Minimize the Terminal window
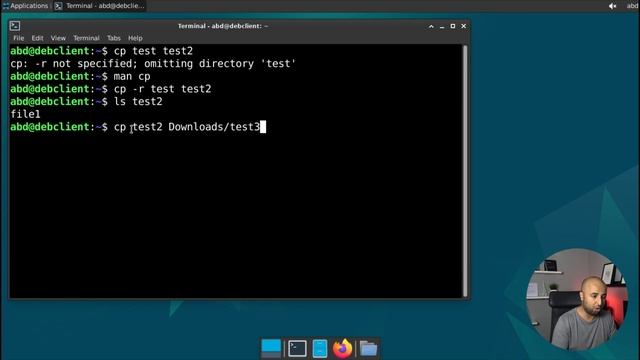This screenshot has height=360, width=640. pos(442,26)
